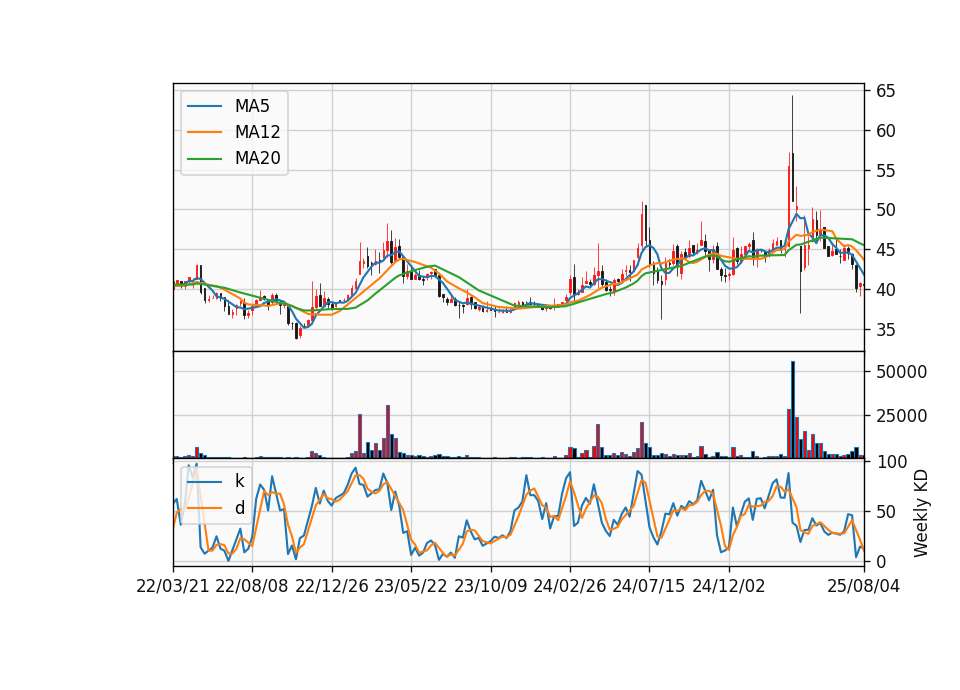Click the MA5 legend entry
960x690 pixels.
click(x=228, y=106)
